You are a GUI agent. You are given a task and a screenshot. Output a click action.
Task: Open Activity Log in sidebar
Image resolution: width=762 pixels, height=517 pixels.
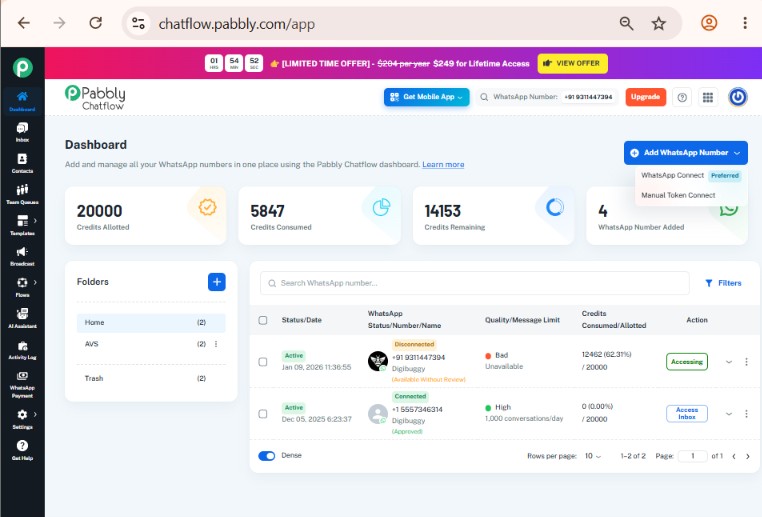click(x=22, y=350)
